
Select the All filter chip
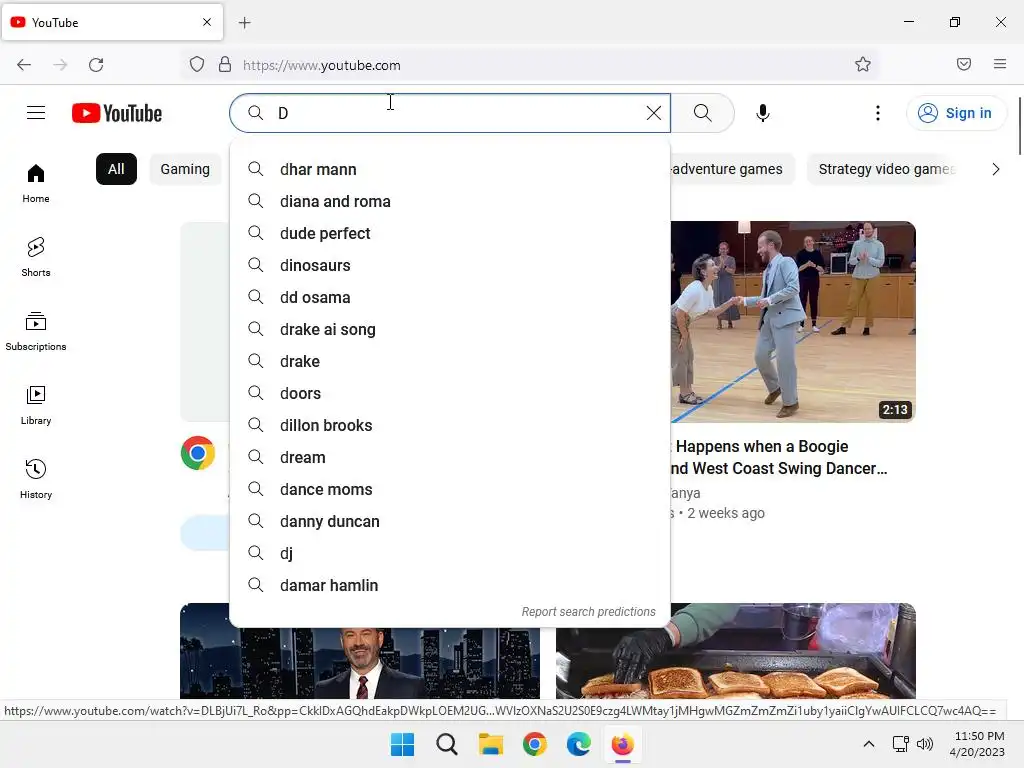point(116,169)
